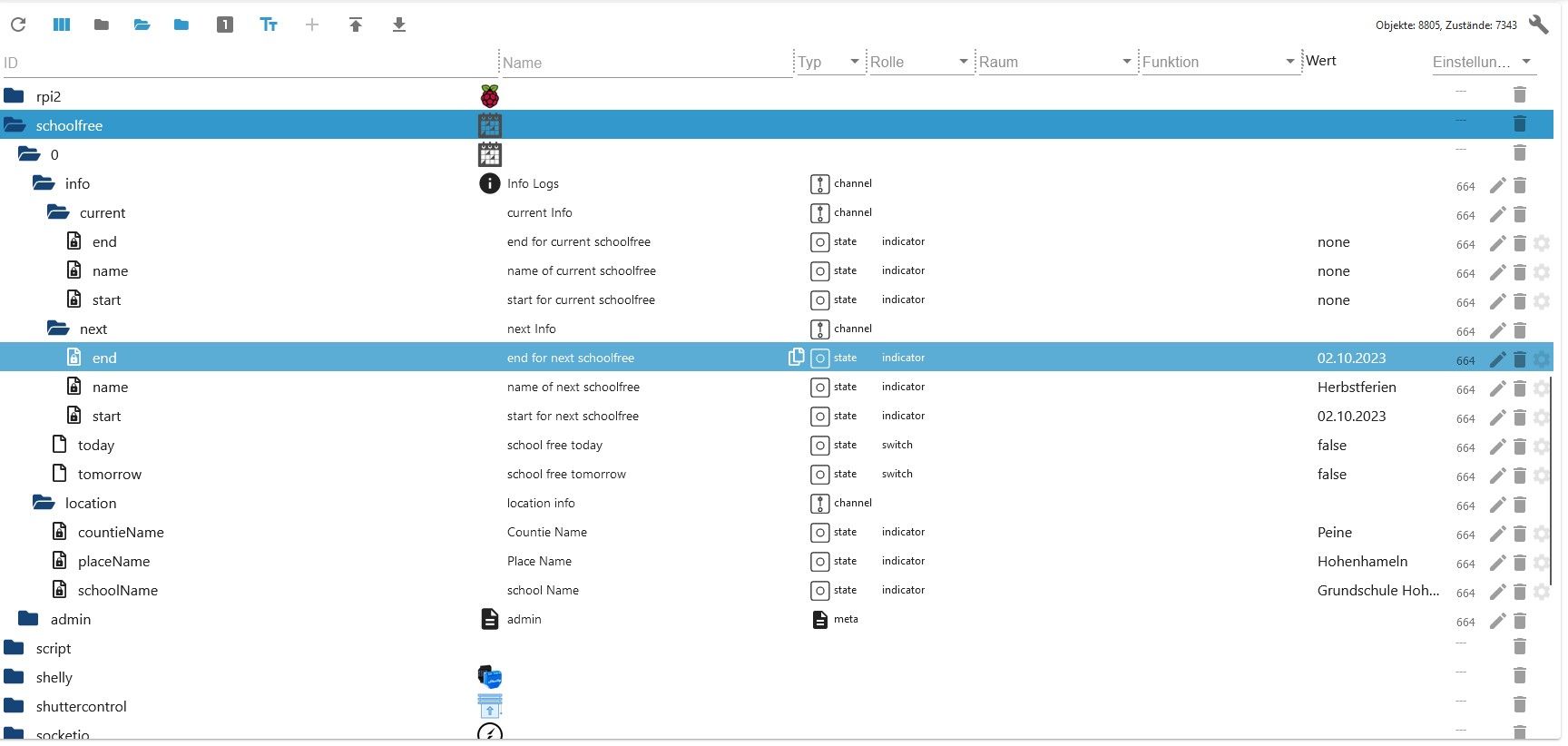1568x746 pixels.
Task: Collapse the 'info' folder
Action: 44,183
